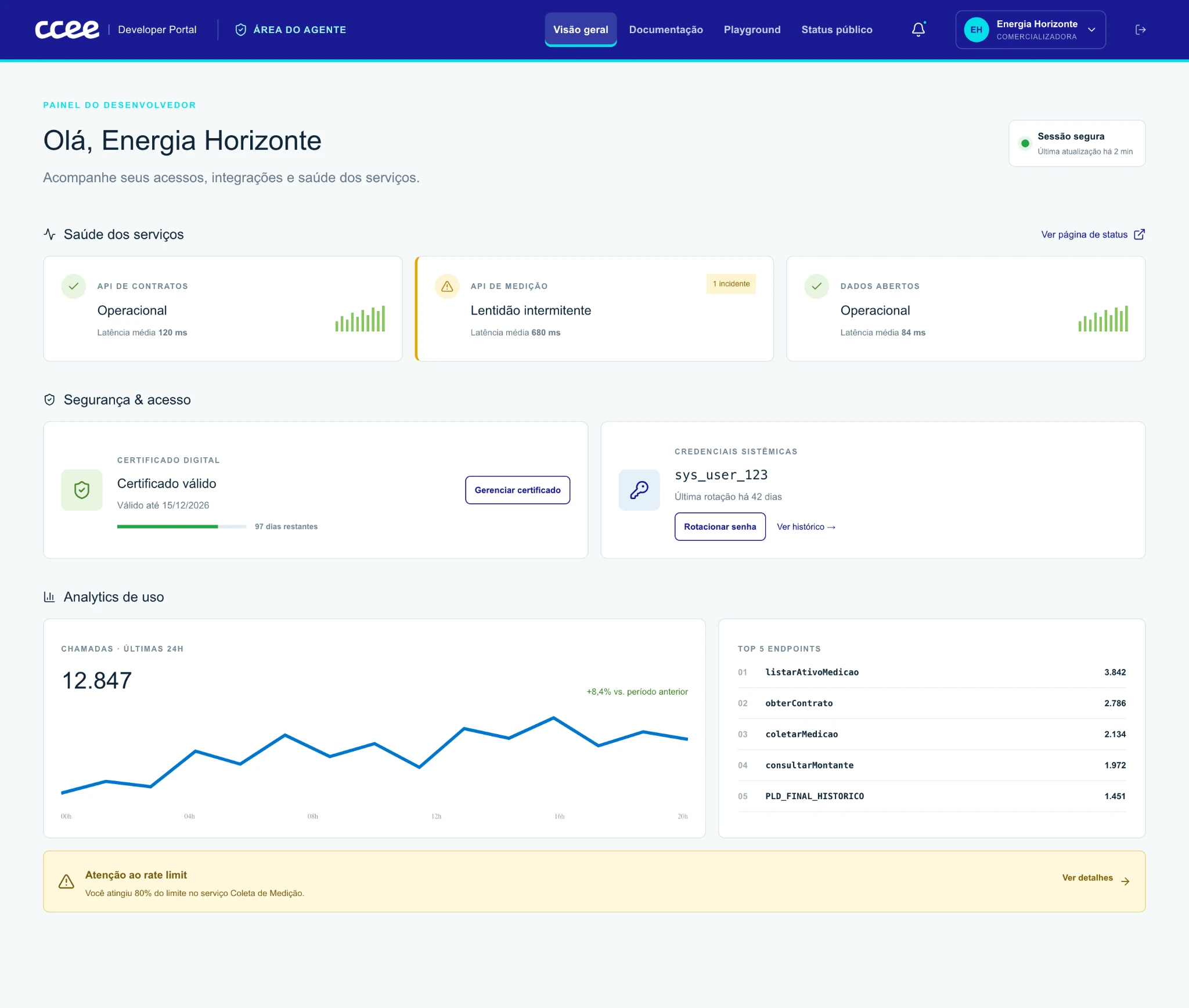Click the Segurança & acesso shield icon
The width and height of the screenshot is (1189, 1008).
[x=49, y=399]
